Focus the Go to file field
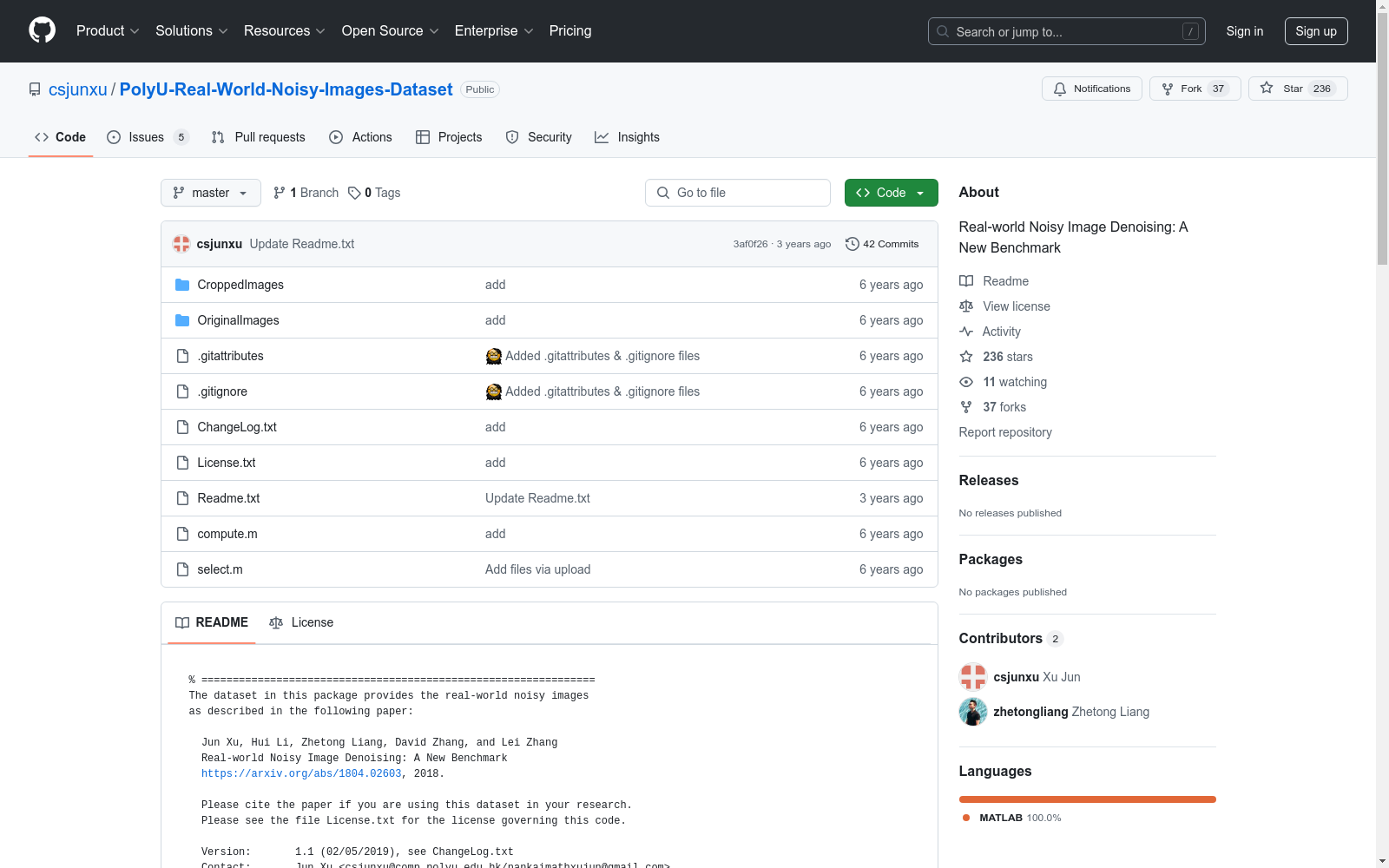The image size is (1389, 868). tap(738, 193)
